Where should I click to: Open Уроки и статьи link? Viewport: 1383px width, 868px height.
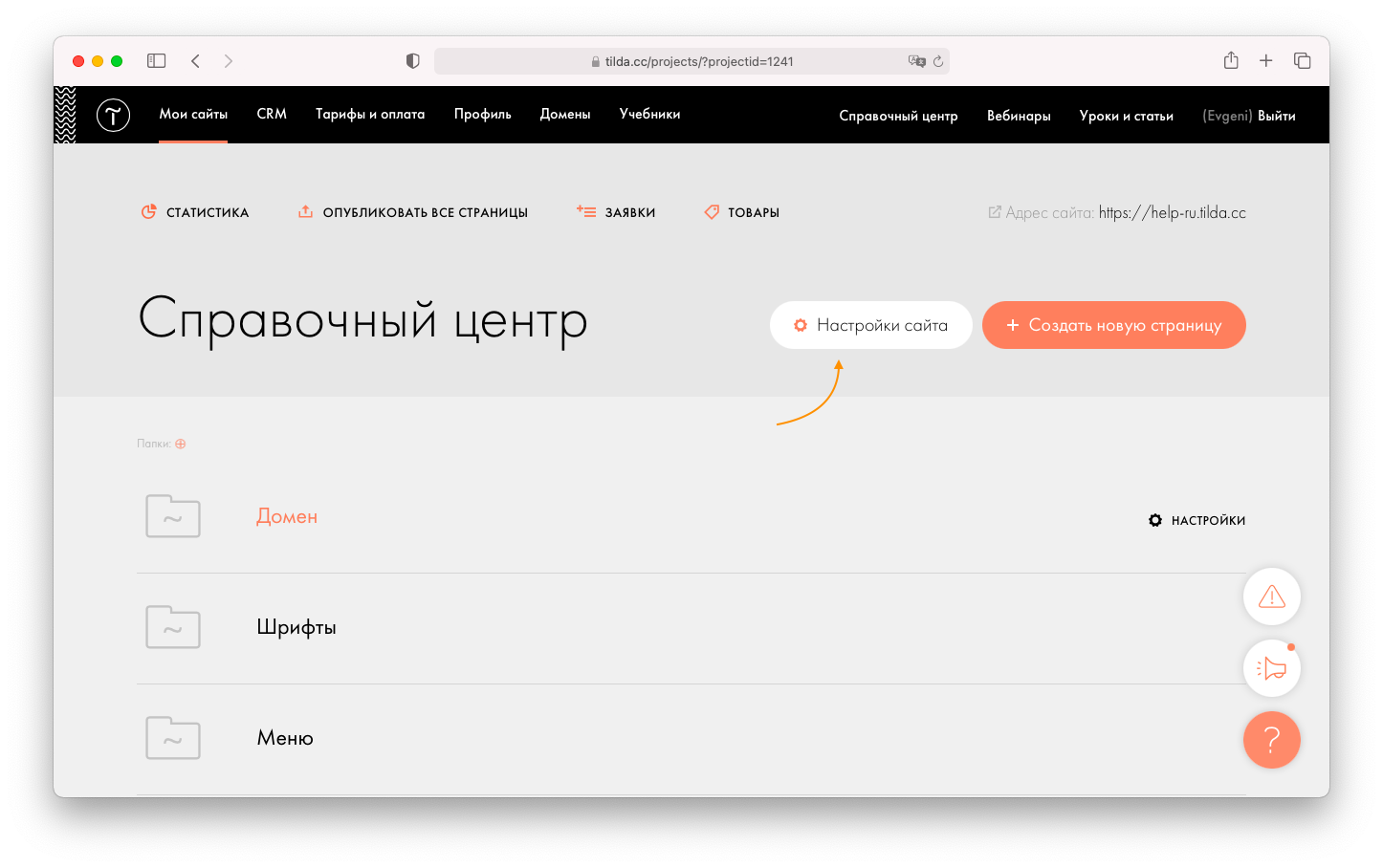[1127, 116]
